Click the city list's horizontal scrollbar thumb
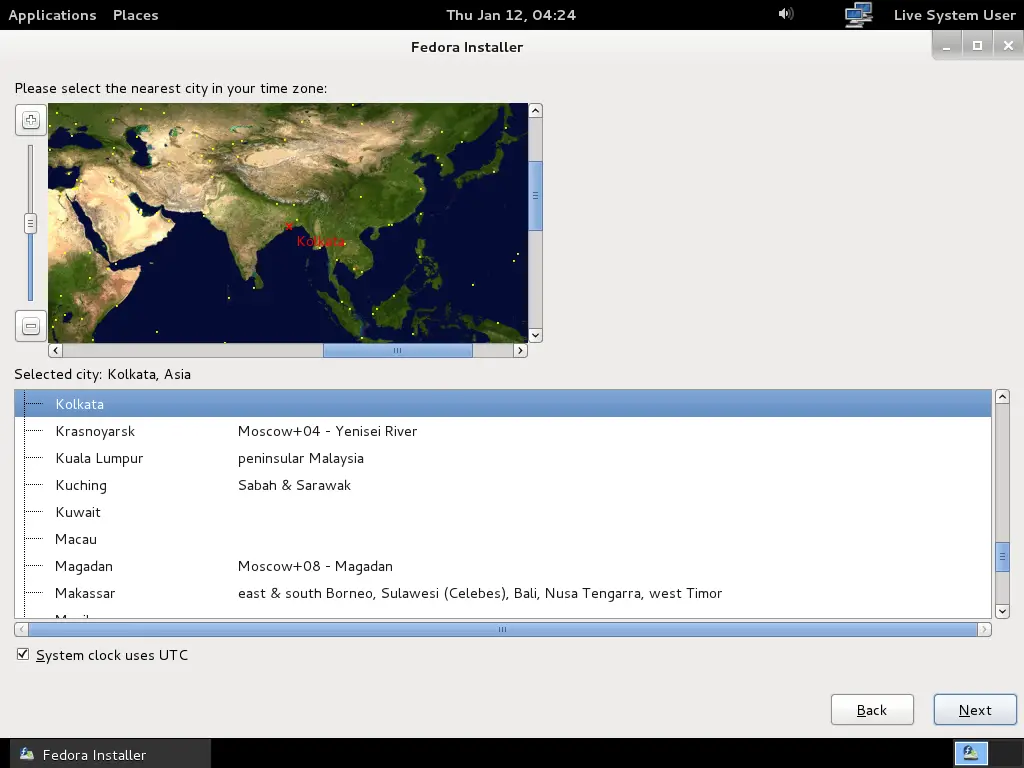This screenshot has width=1024, height=768. click(x=503, y=630)
